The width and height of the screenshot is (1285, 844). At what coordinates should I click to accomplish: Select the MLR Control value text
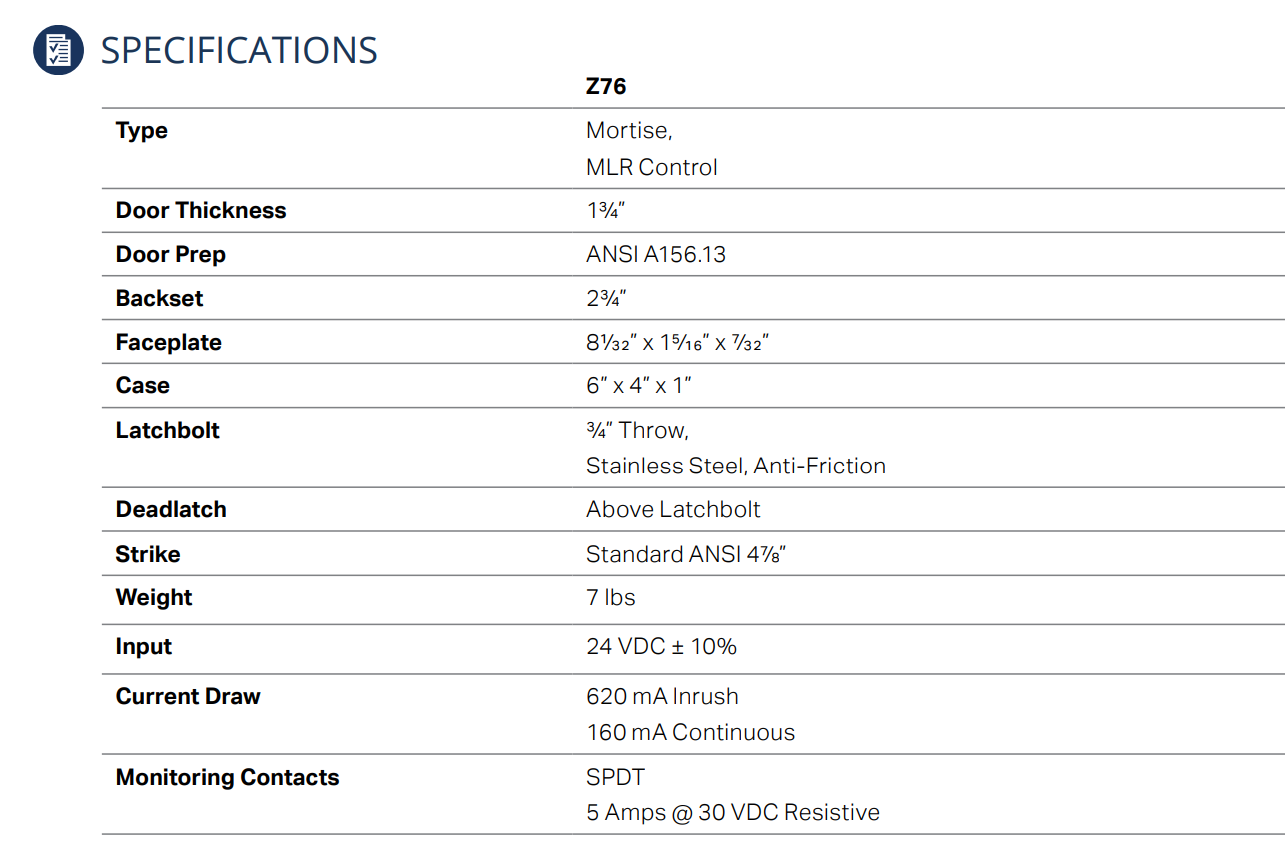tap(652, 167)
